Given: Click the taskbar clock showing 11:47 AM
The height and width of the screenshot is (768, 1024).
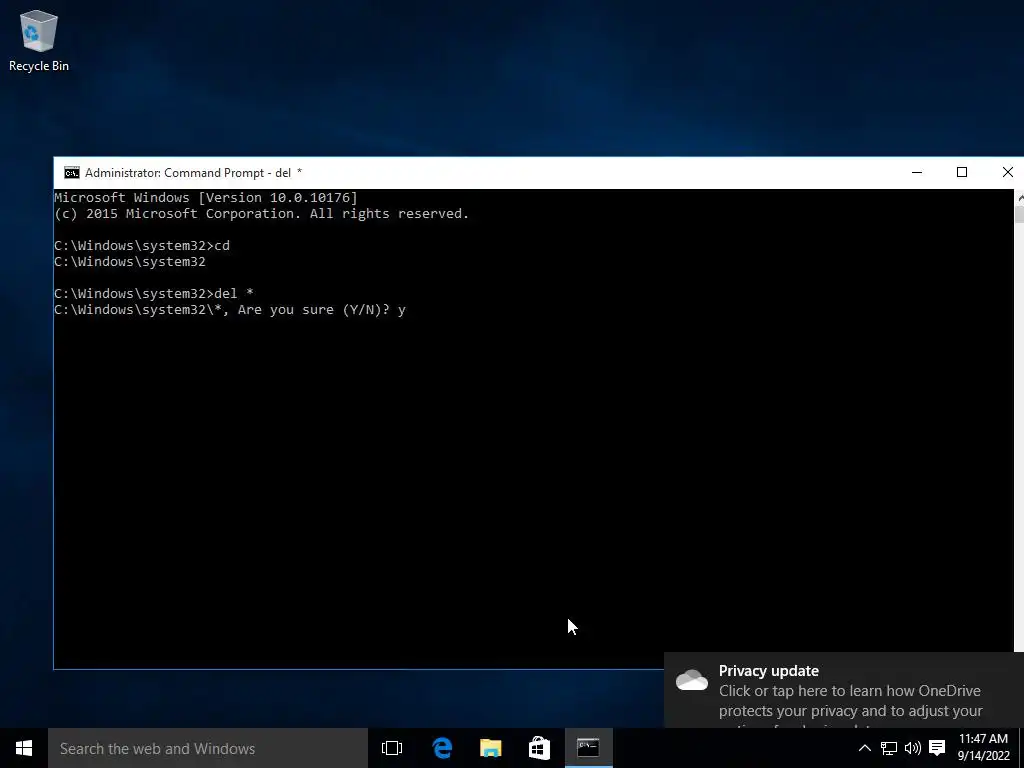Looking at the screenshot, I should pos(984,748).
